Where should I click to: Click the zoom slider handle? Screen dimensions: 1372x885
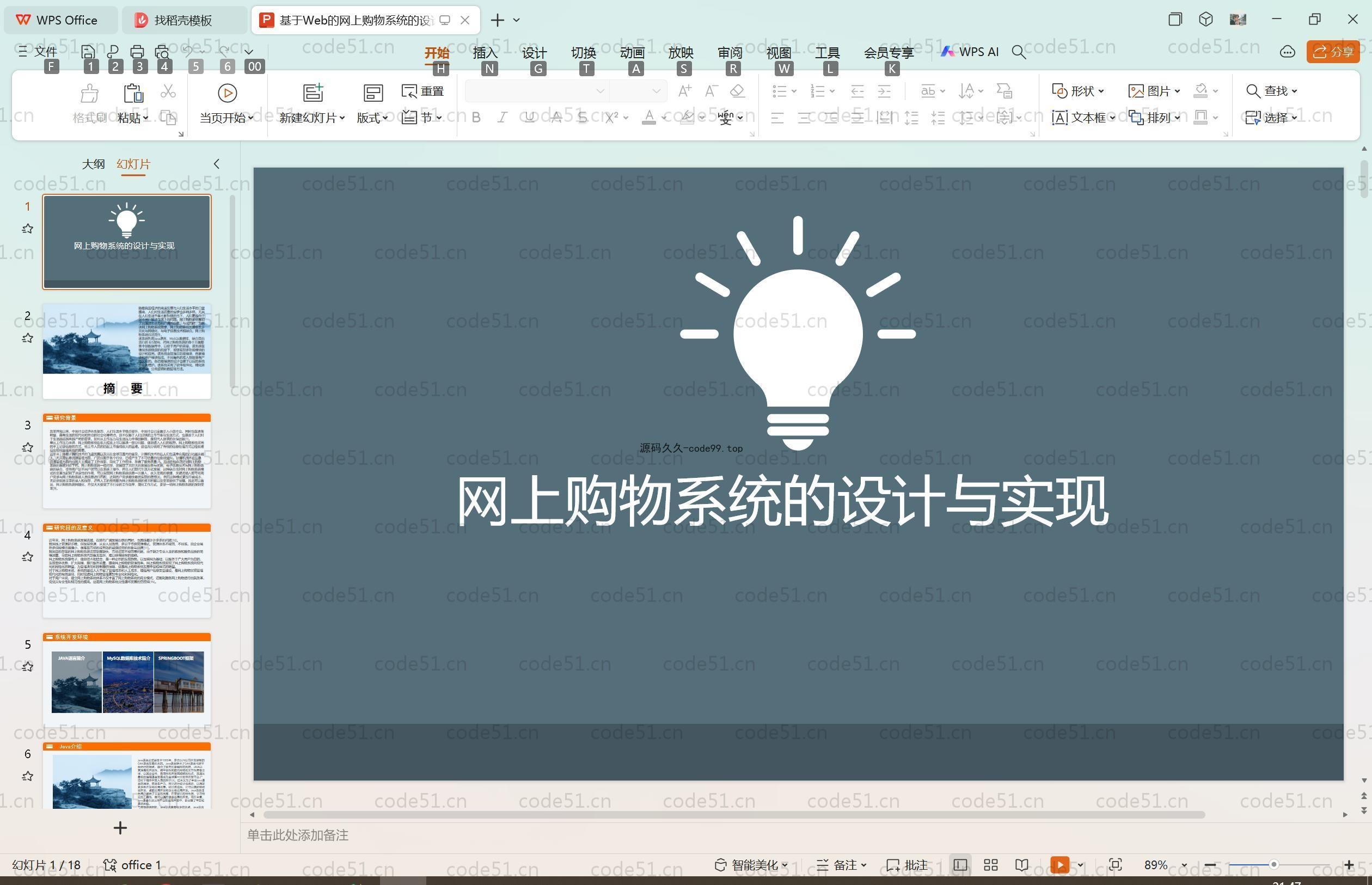1273,865
